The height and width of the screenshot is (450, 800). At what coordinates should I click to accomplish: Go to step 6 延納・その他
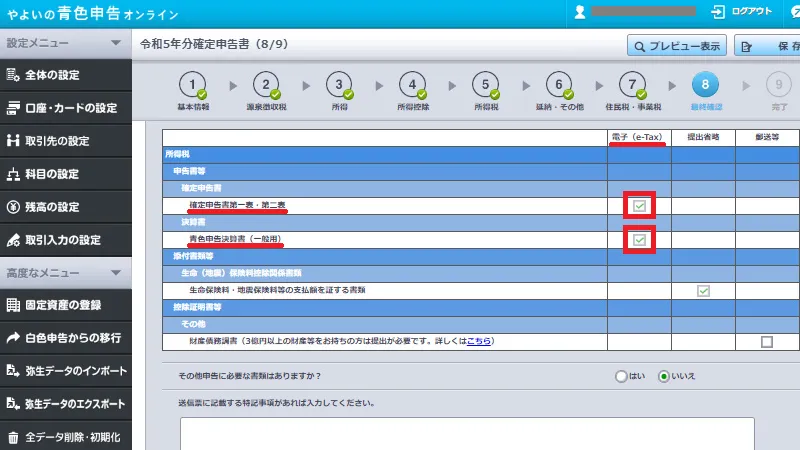click(559, 91)
